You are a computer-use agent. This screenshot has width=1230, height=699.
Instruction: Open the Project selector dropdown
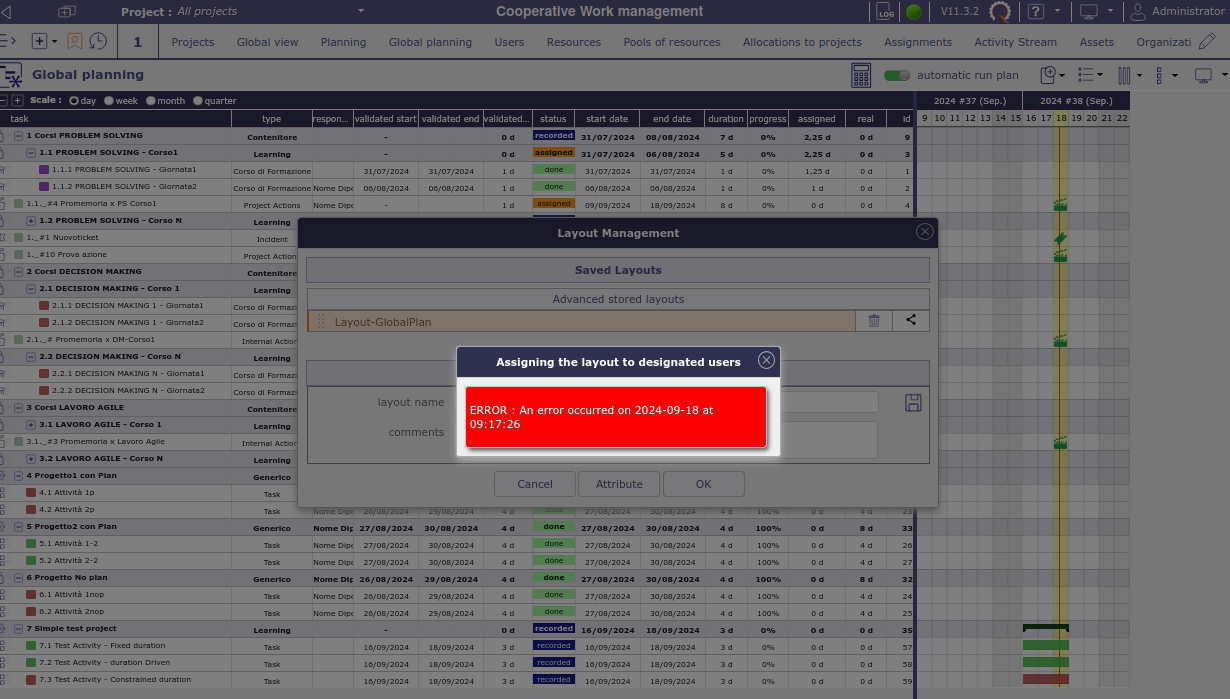point(360,12)
